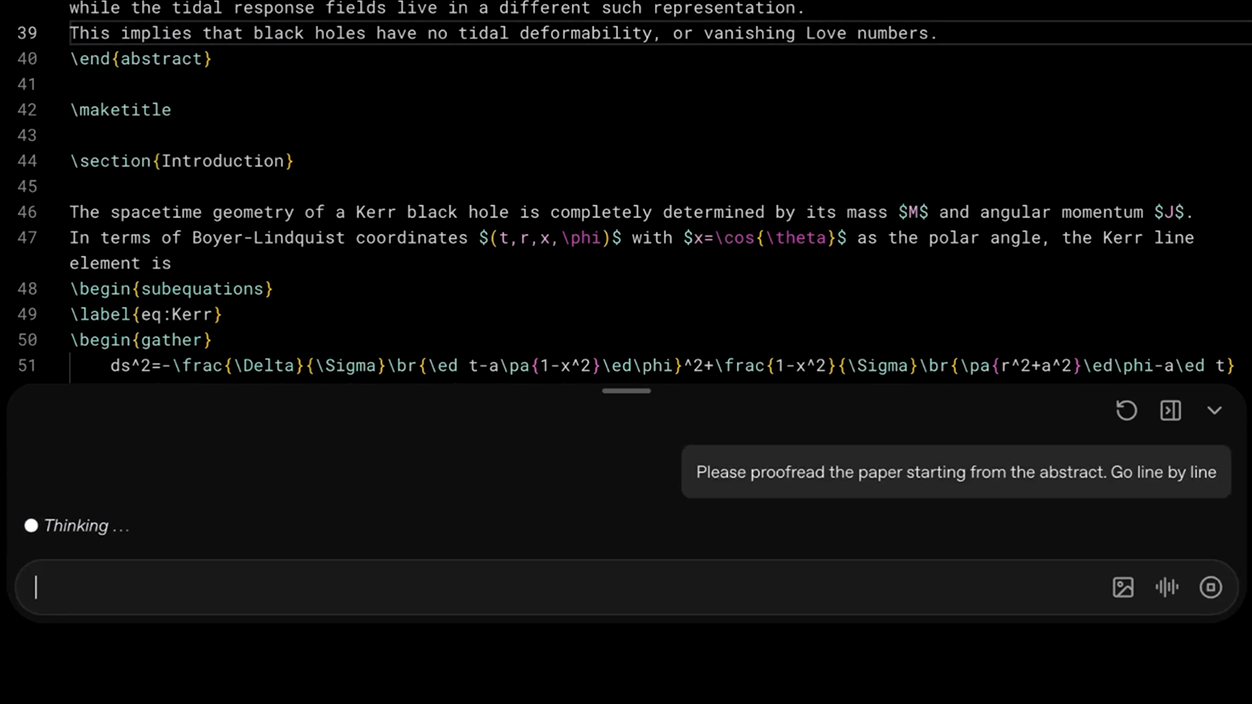The image size is (1252, 704).
Task: Click the \section{Introduction} line
Action: (181, 161)
